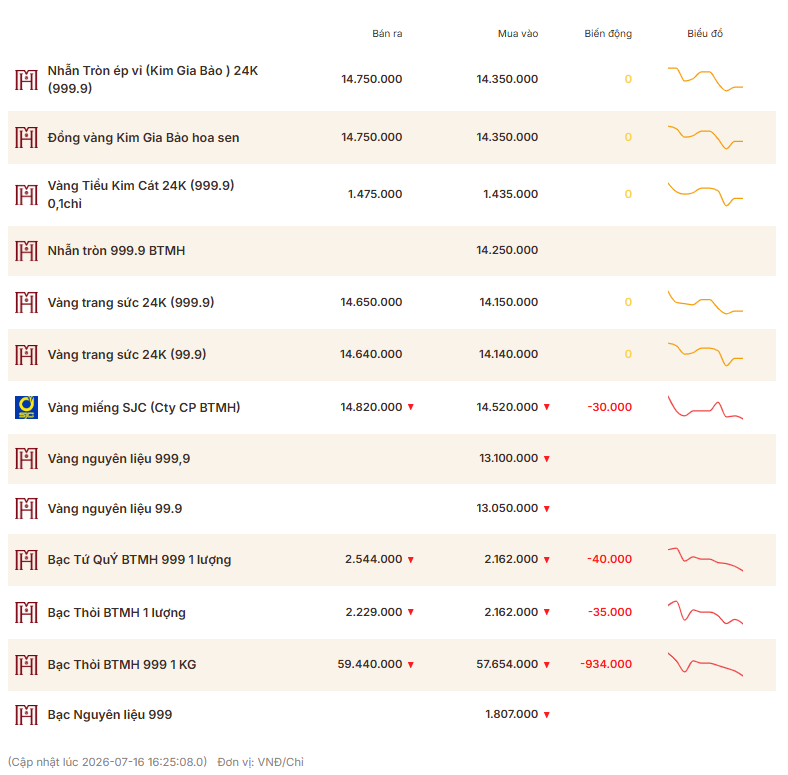Select the Vàng nguyên liệu 99.9 row
788x775 pixels.
392,509
